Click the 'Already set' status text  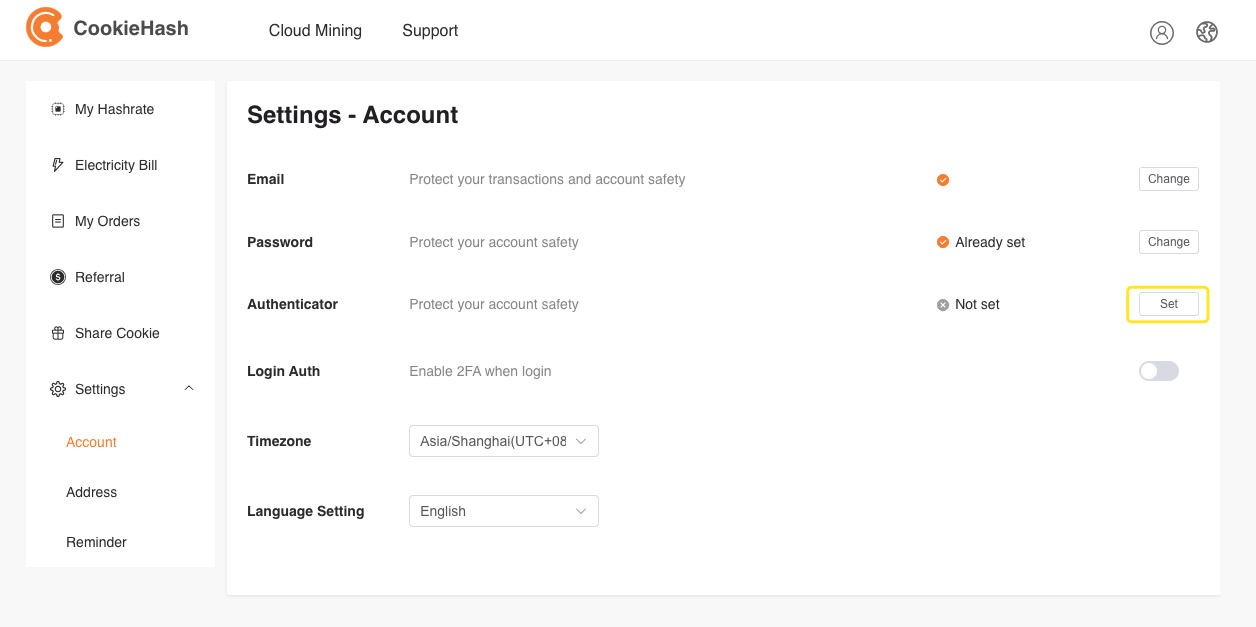990,242
